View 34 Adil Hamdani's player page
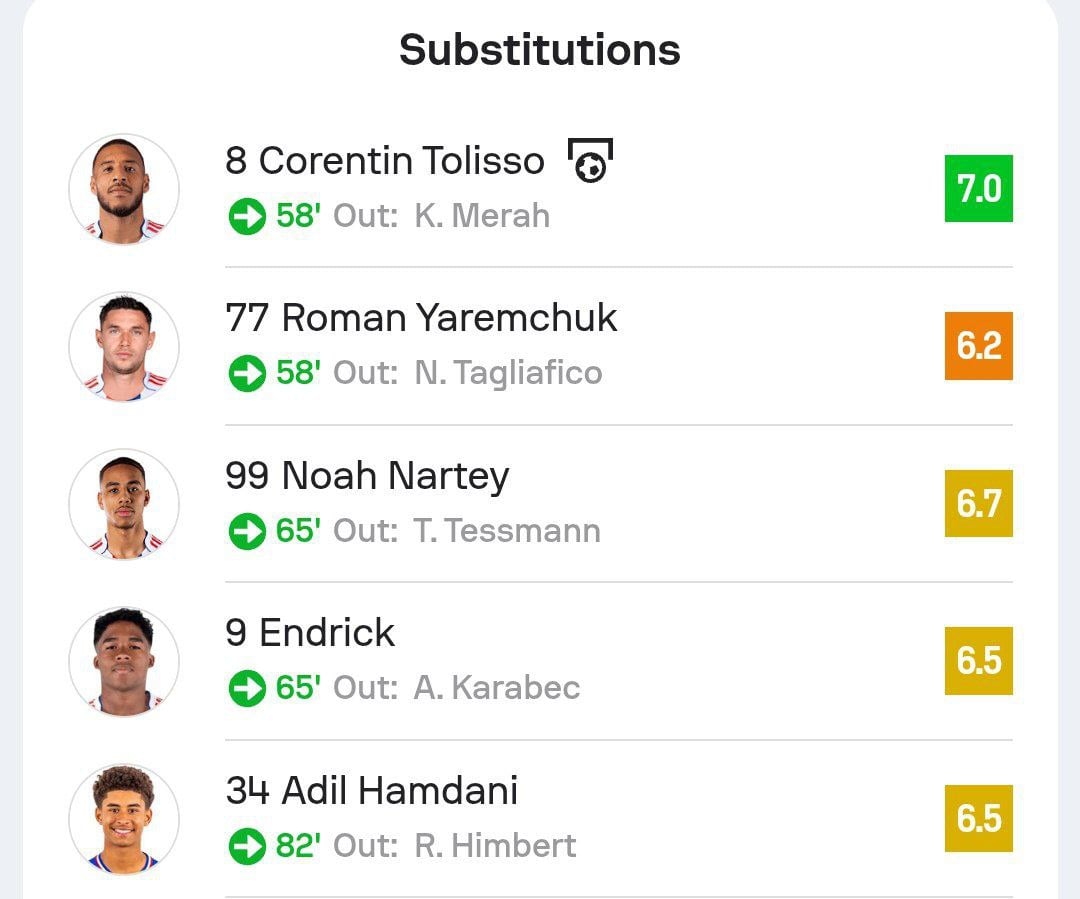Image resolution: width=1080 pixels, height=899 pixels. point(371,791)
